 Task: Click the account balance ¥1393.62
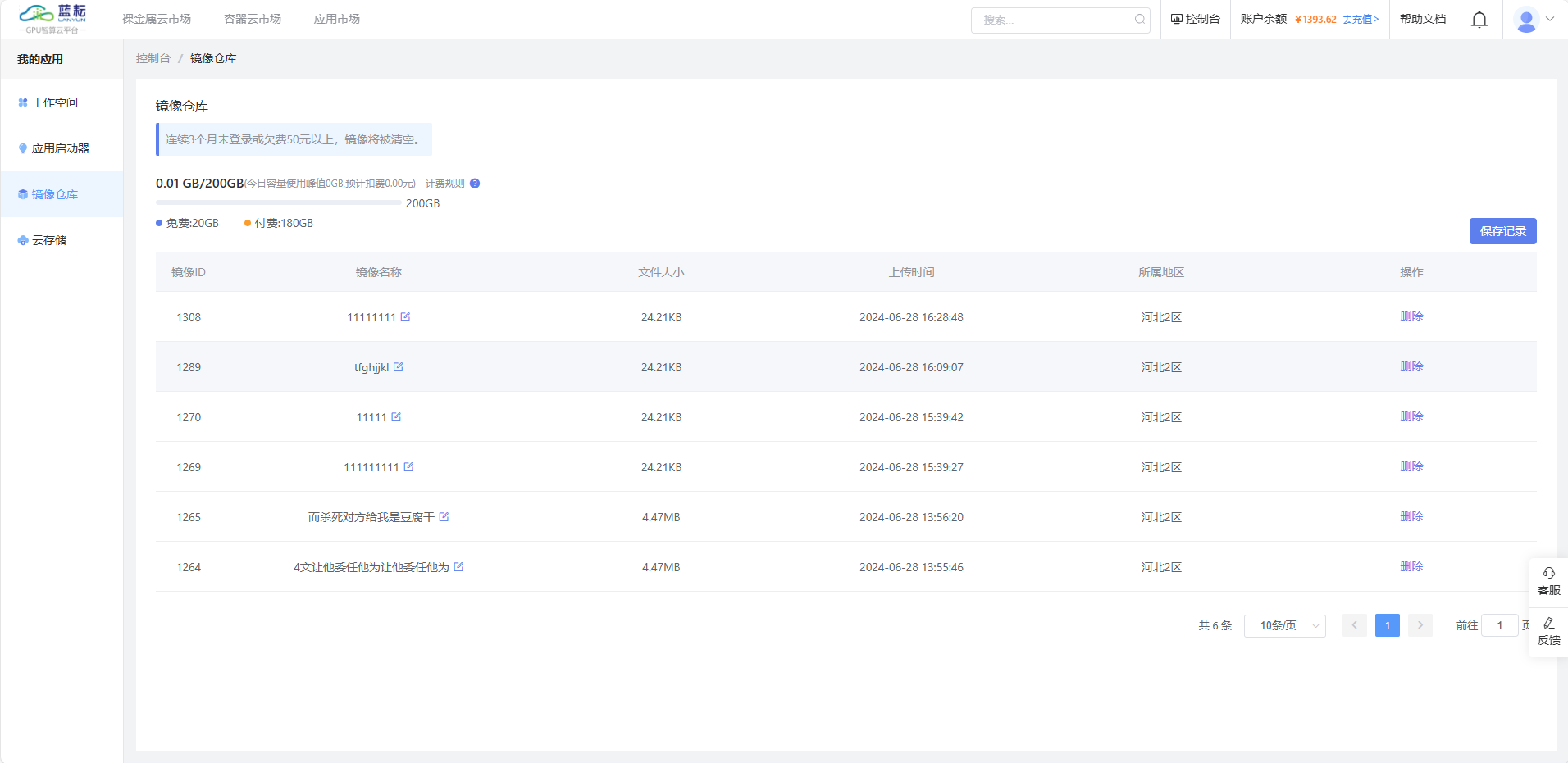pyautogui.click(x=1315, y=20)
